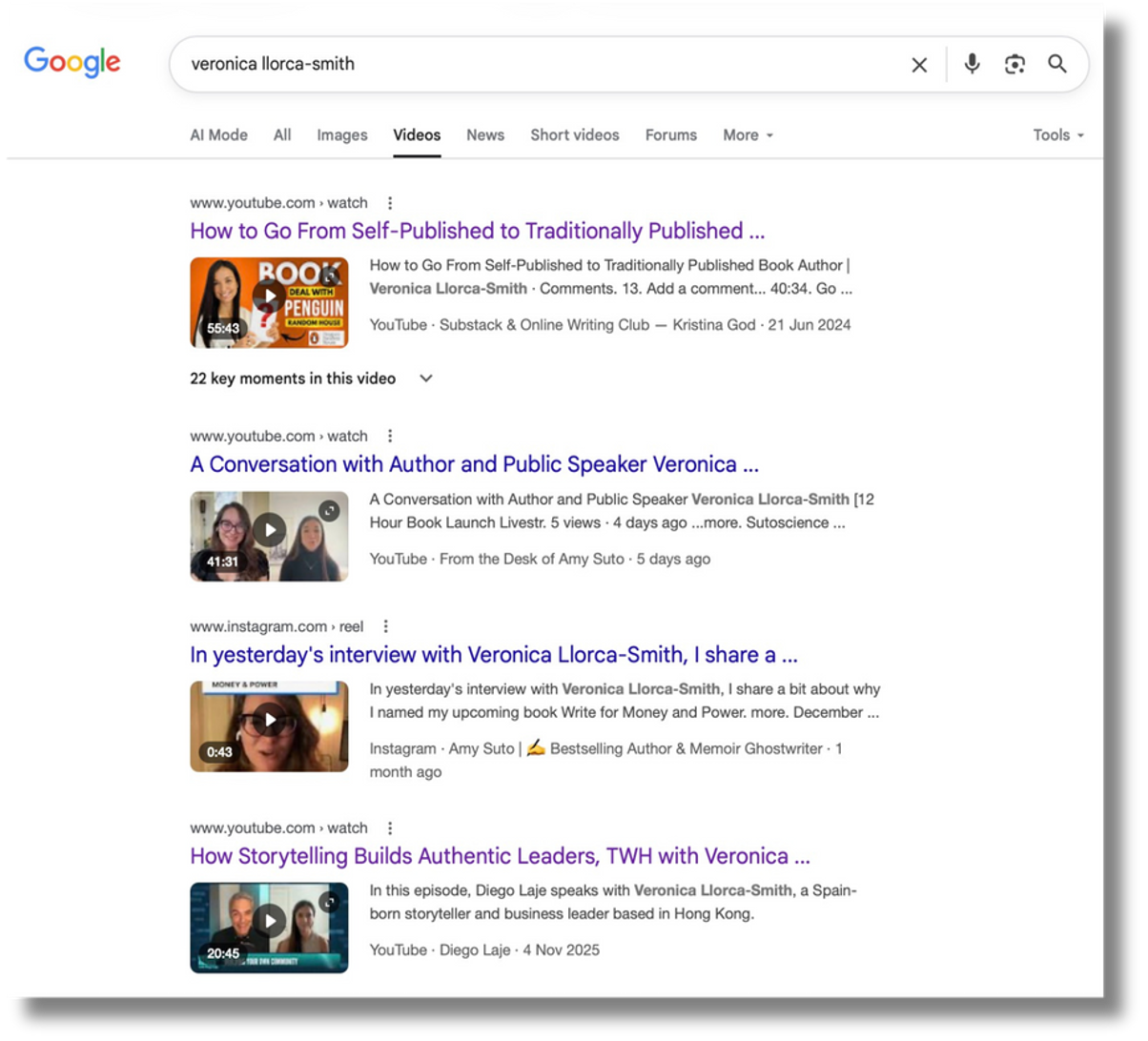This screenshot has width=1148, height=1041.
Task: Switch to Forums tab
Action: point(671,135)
